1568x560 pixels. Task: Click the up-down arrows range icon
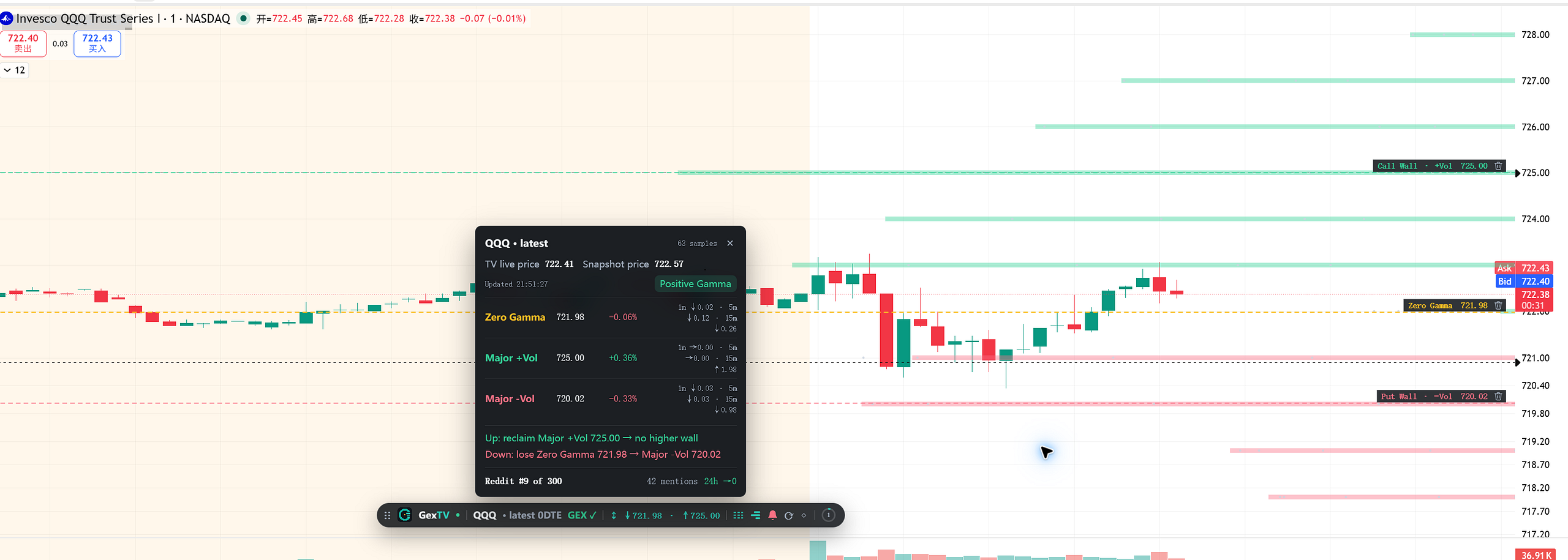click(x=614, y=515)
